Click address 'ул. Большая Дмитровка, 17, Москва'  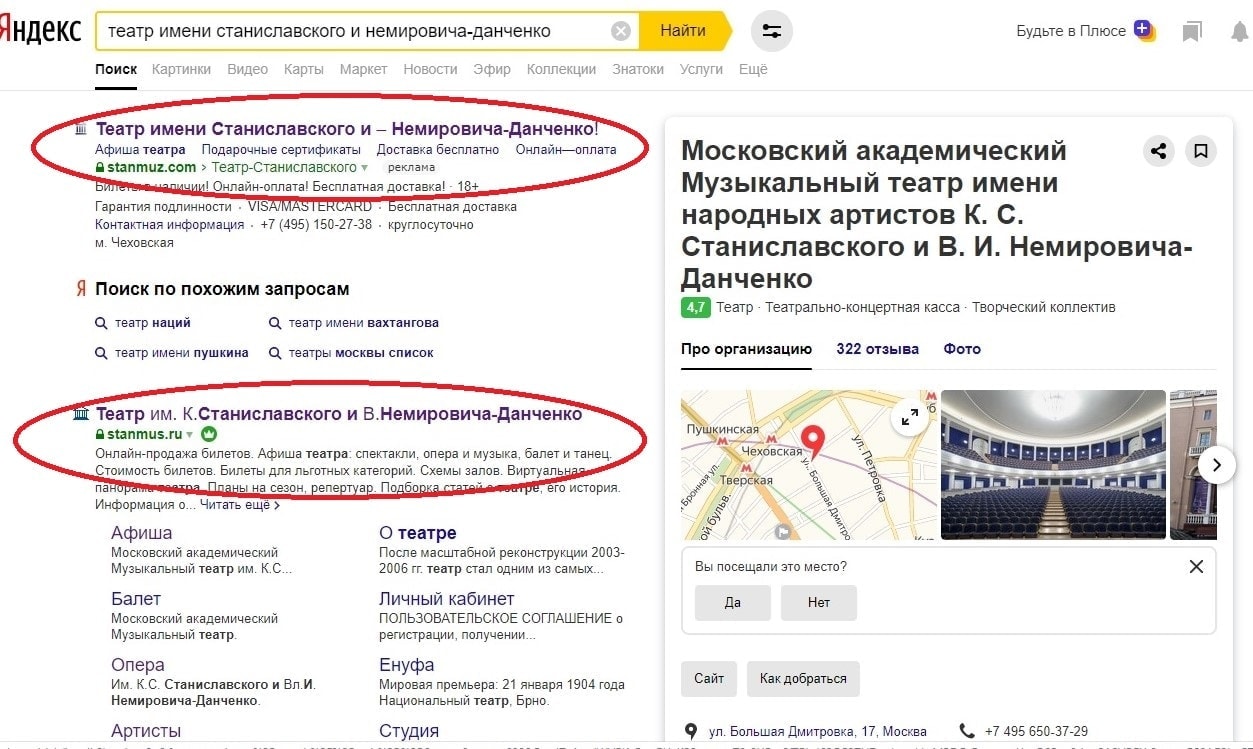tap(818, 731)
